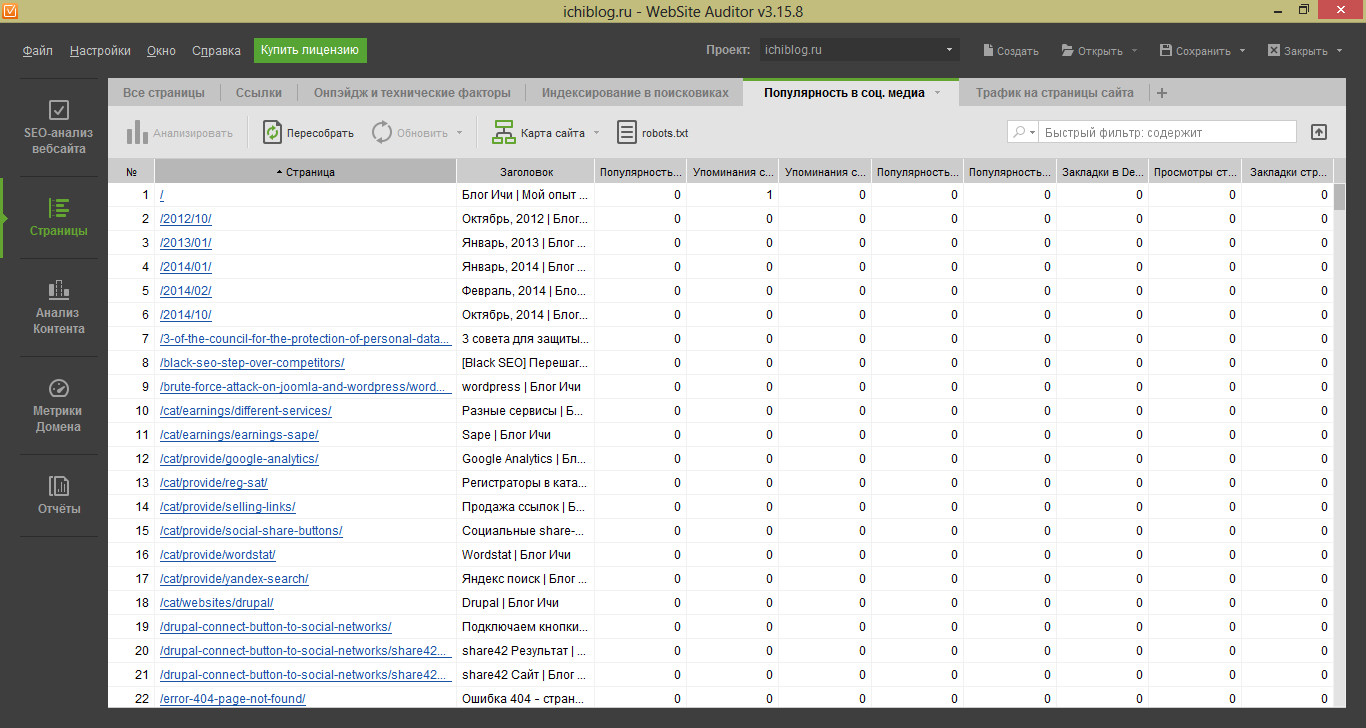Open the /2012/10/ page link
This screenshot has width=1366, height=728.
(x=185, y=219)
